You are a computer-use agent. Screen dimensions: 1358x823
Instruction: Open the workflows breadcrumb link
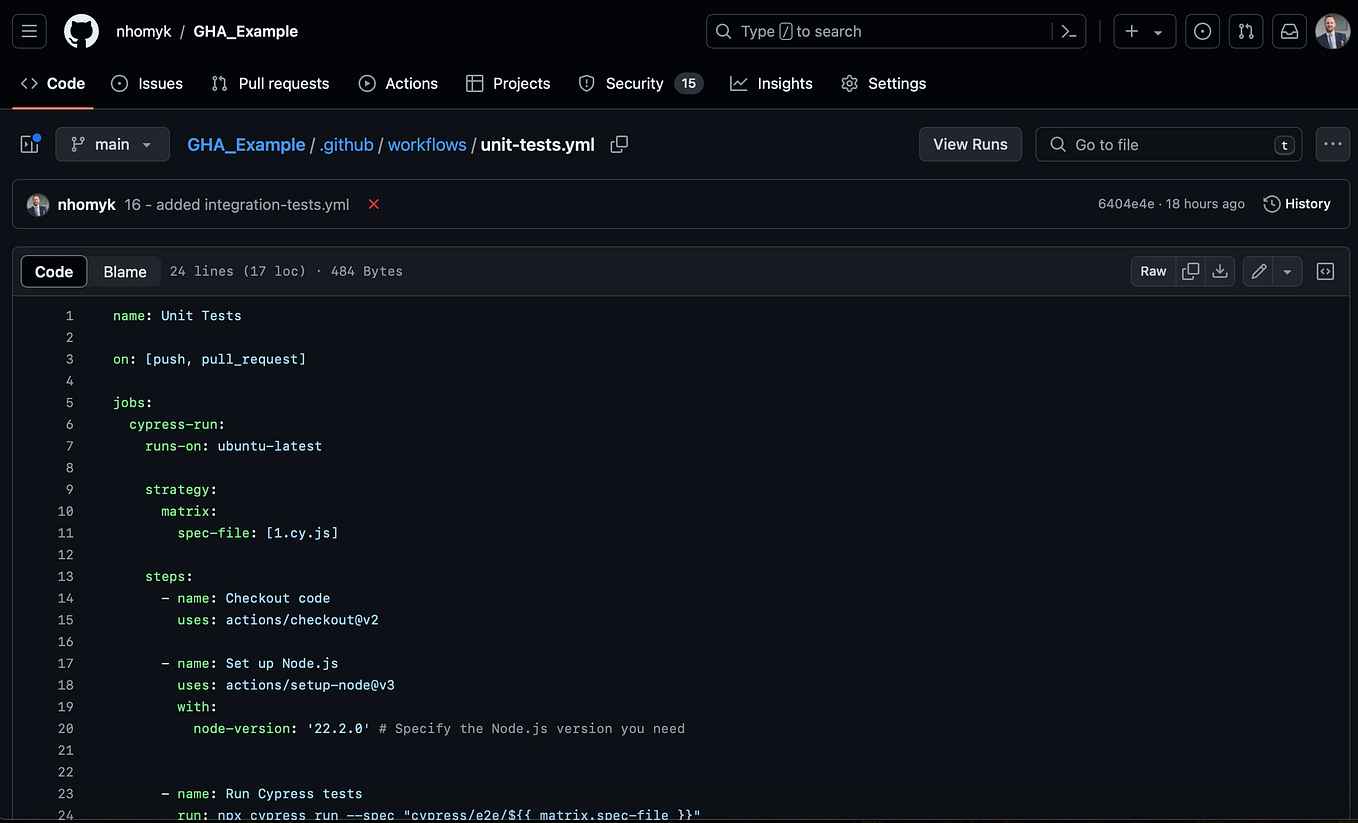(x=426, y=144)
